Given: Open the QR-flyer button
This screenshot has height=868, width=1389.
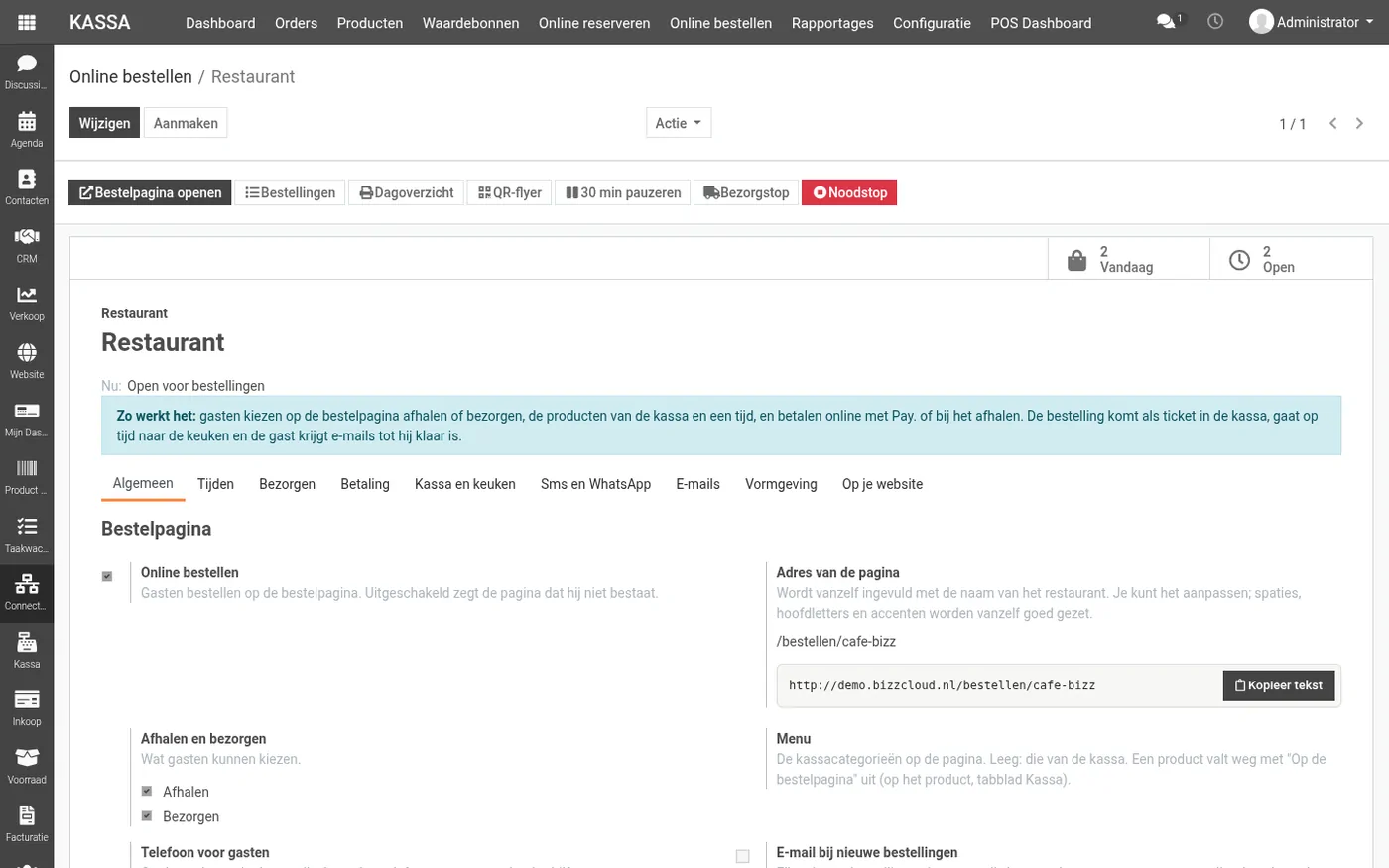Looking at the screenshot, I should (509, 192).
